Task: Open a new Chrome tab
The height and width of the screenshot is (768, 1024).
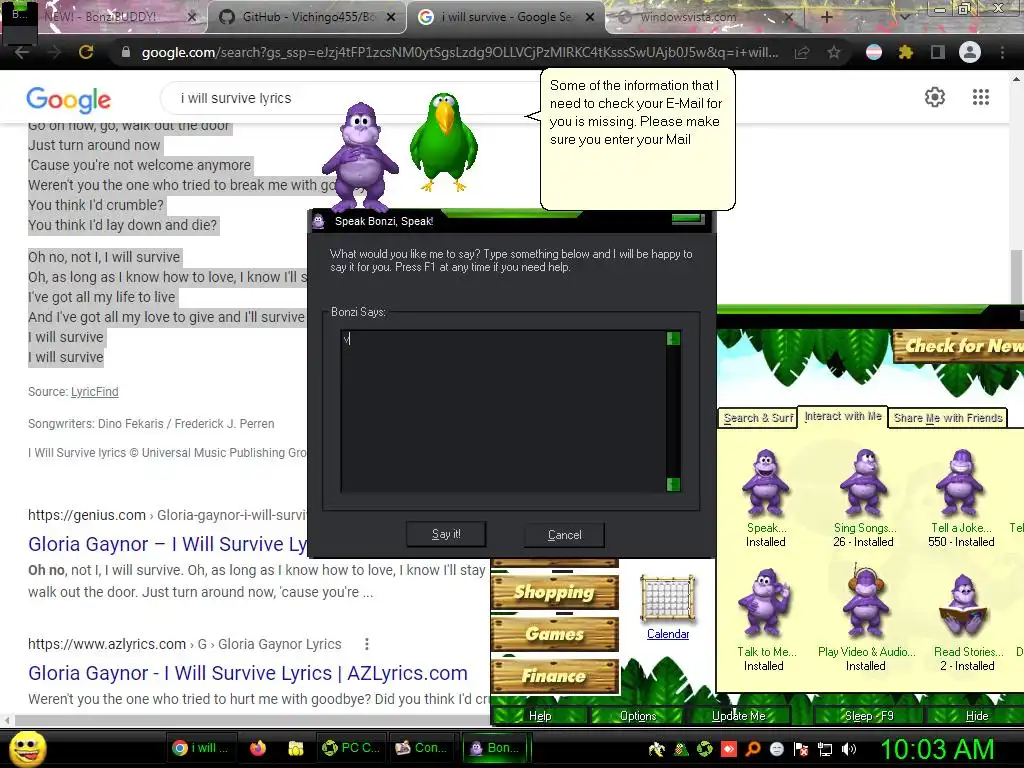Action: point(826,17)
